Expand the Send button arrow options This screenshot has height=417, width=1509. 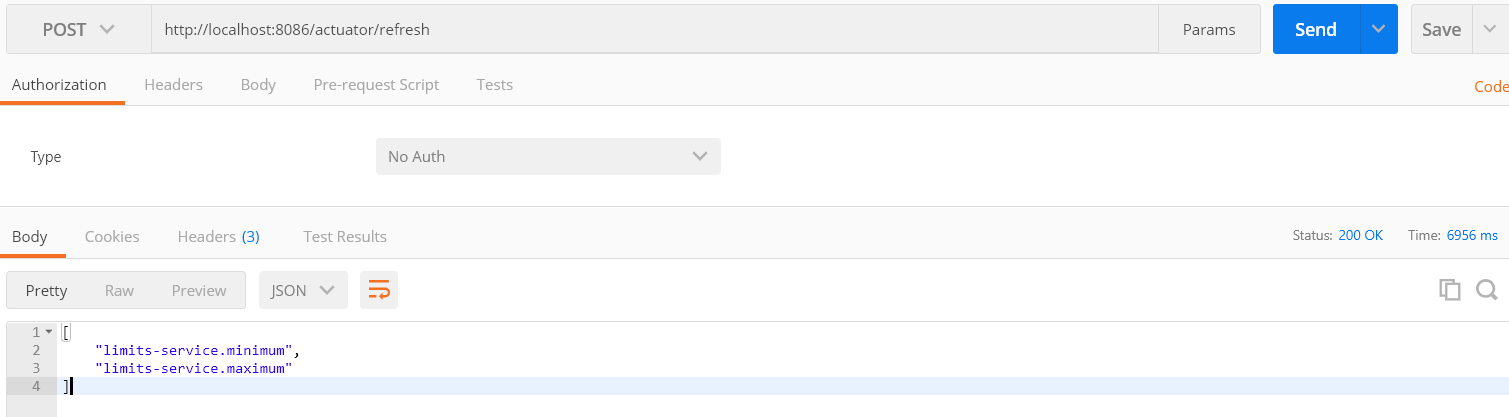point(1378,30)
